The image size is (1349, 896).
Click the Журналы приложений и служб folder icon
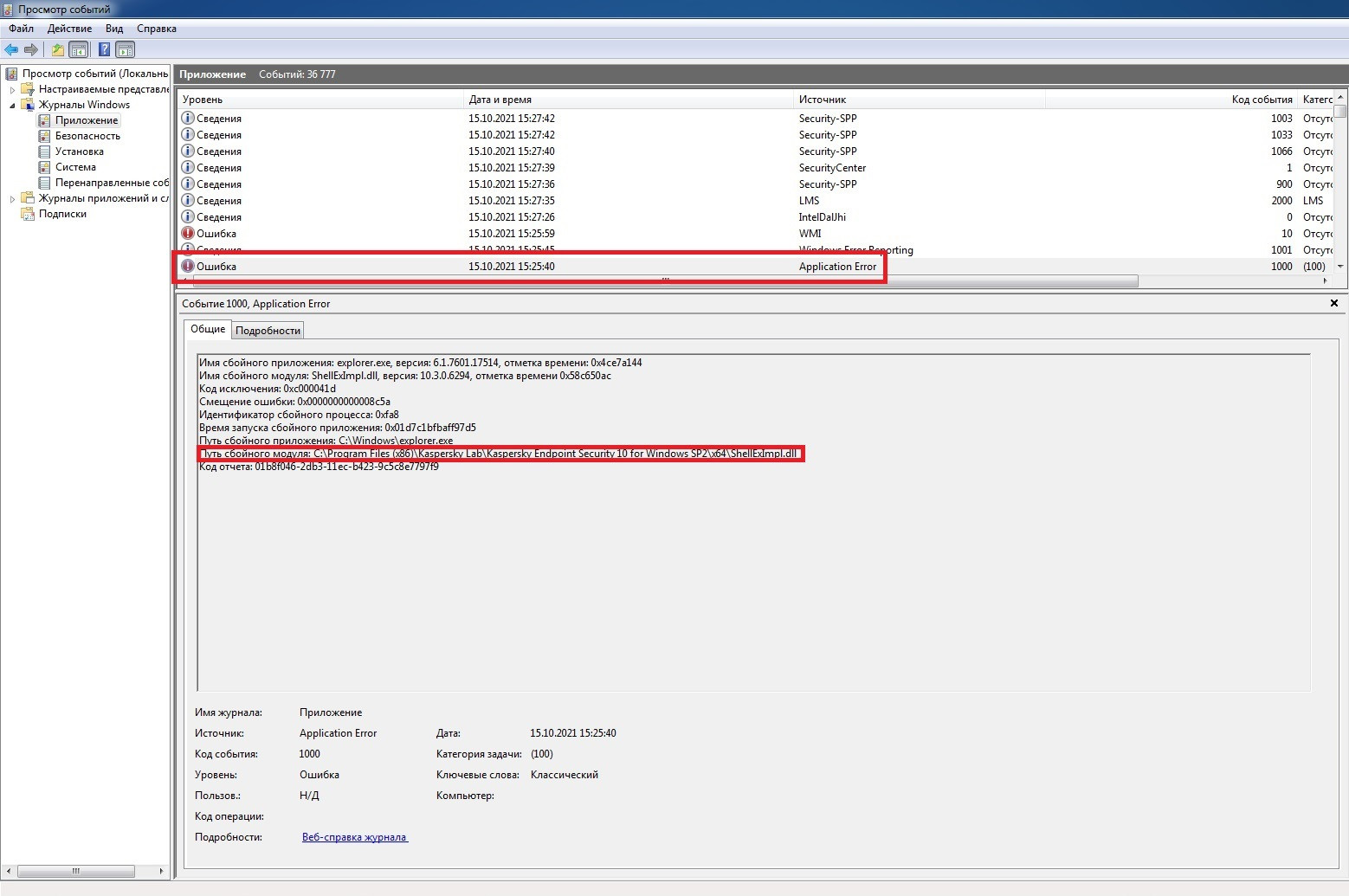click(x=28, y=198)
